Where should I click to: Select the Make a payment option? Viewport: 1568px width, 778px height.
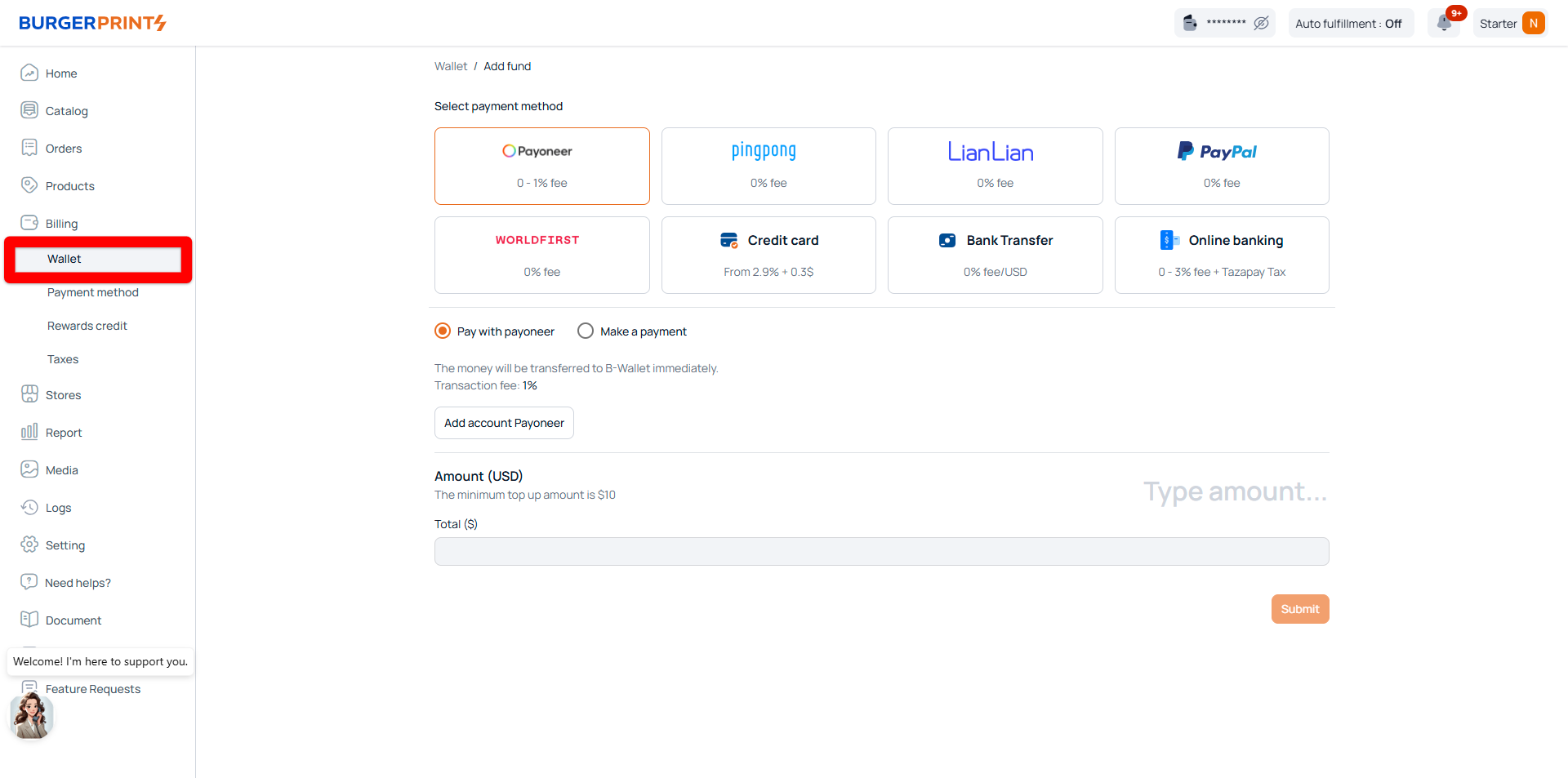tap(586, 331)
